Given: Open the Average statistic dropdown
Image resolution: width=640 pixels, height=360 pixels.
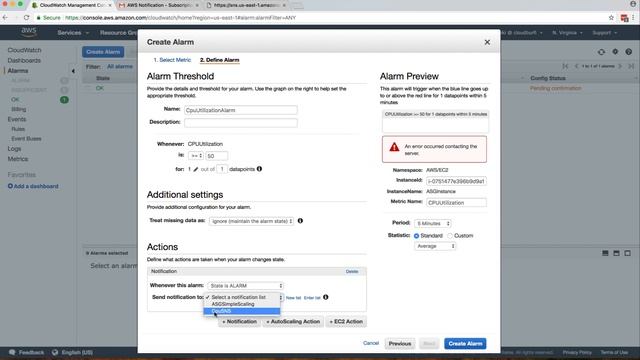Looking at the screenshot, I should (x=435, y=246).
